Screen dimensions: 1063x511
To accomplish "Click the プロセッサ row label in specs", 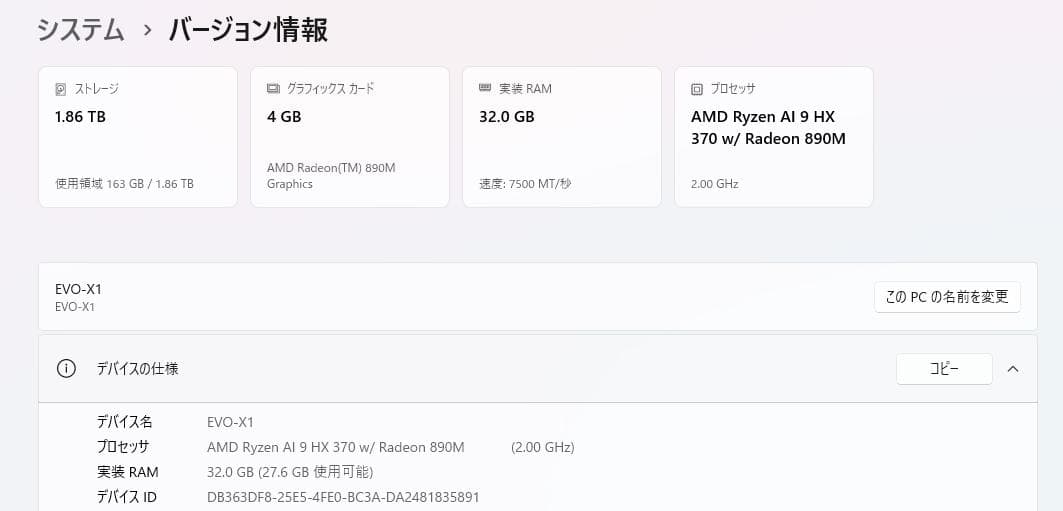I will 123,447.
